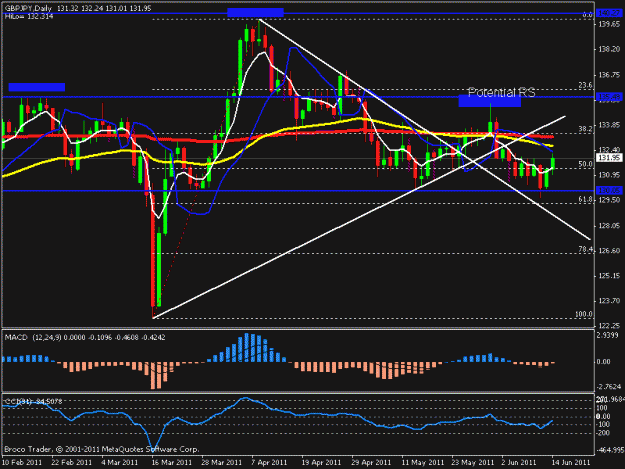Image resolution: width=625 pixels, height=469 pixels.
Task: Click the 7 Apr 2011 date label
Action: point(269,462)
